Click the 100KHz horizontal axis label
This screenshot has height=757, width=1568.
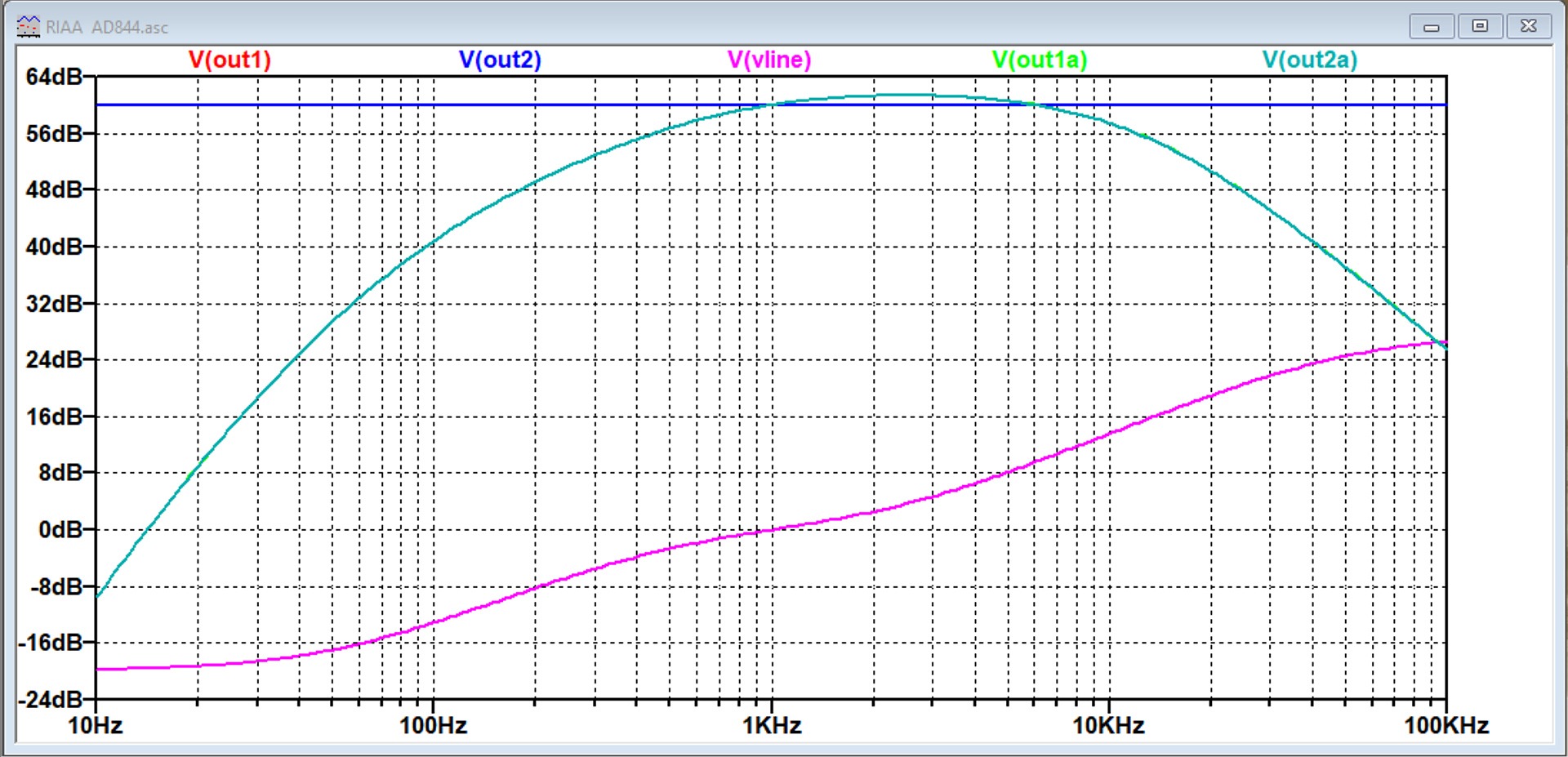[x=1446, y=725]
